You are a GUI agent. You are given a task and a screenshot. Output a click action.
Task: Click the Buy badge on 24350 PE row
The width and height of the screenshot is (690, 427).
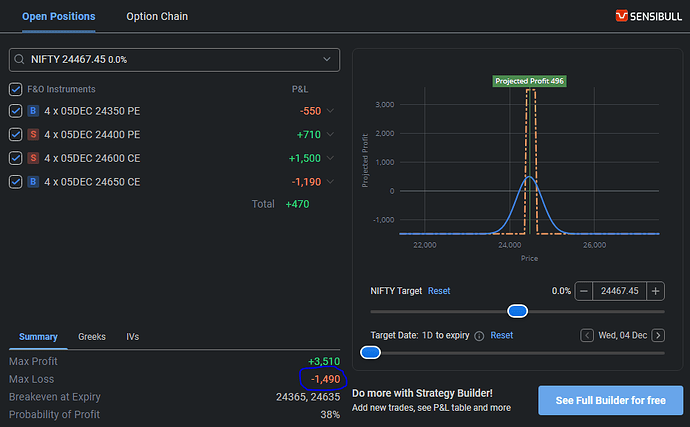(33, 111)
